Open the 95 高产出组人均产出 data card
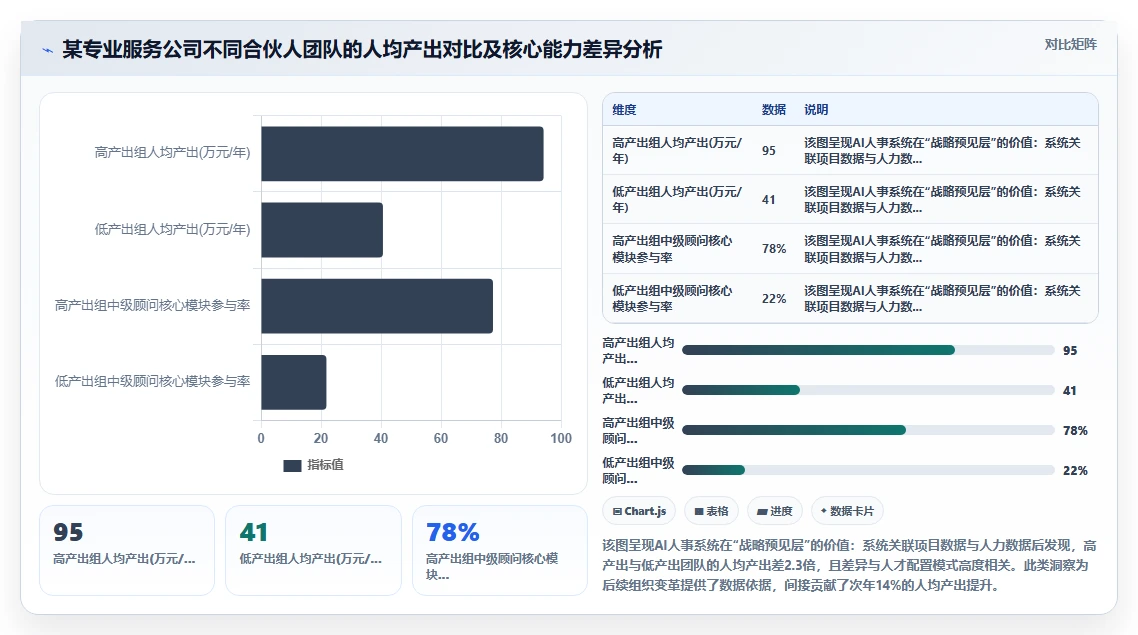The image size is (1138, 635). (127, 550)
